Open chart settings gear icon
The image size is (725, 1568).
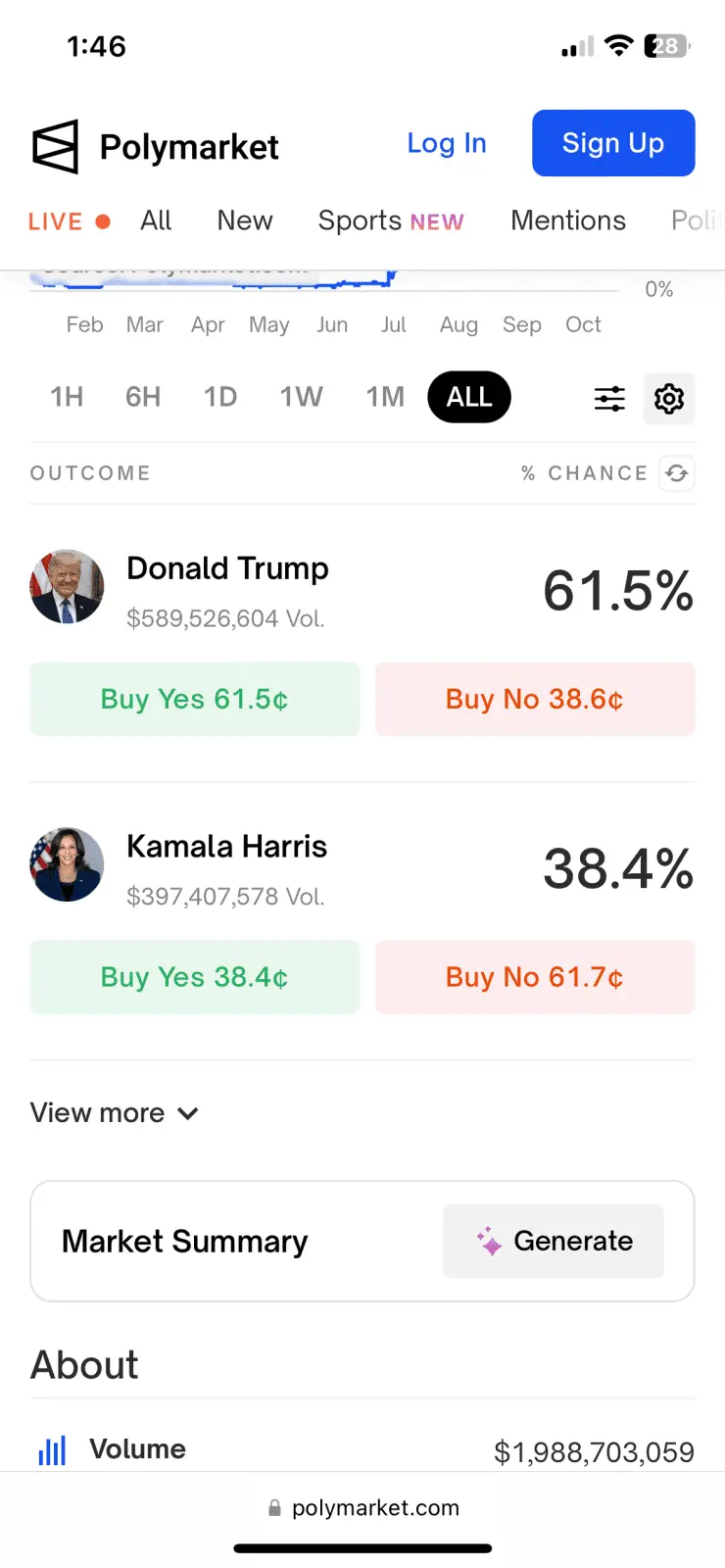669,398
